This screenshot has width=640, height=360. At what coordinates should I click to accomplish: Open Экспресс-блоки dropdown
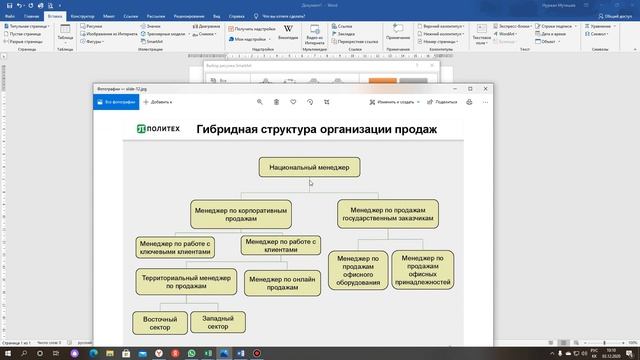[x=513, y=26]
